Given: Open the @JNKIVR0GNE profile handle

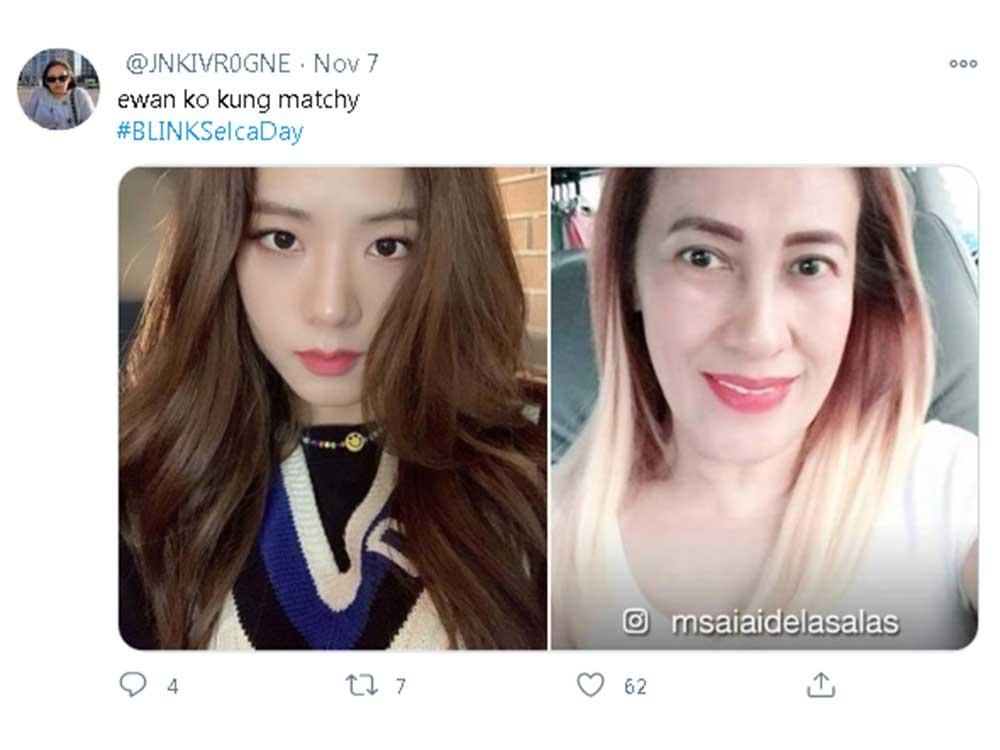Looking at the screenshot, I should pyautogui.click(x=209, y=63).
